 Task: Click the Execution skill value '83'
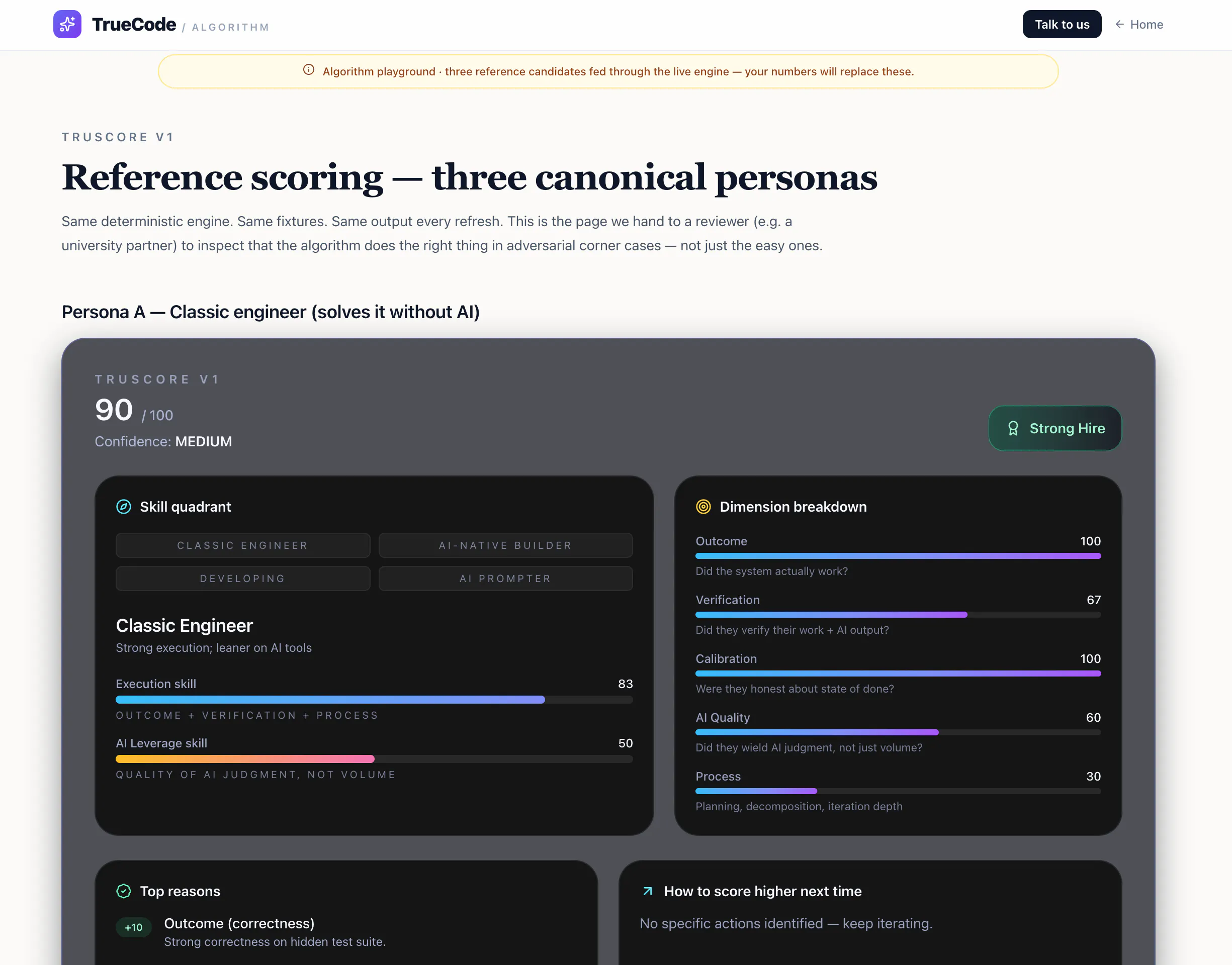[x=625, y=684]
